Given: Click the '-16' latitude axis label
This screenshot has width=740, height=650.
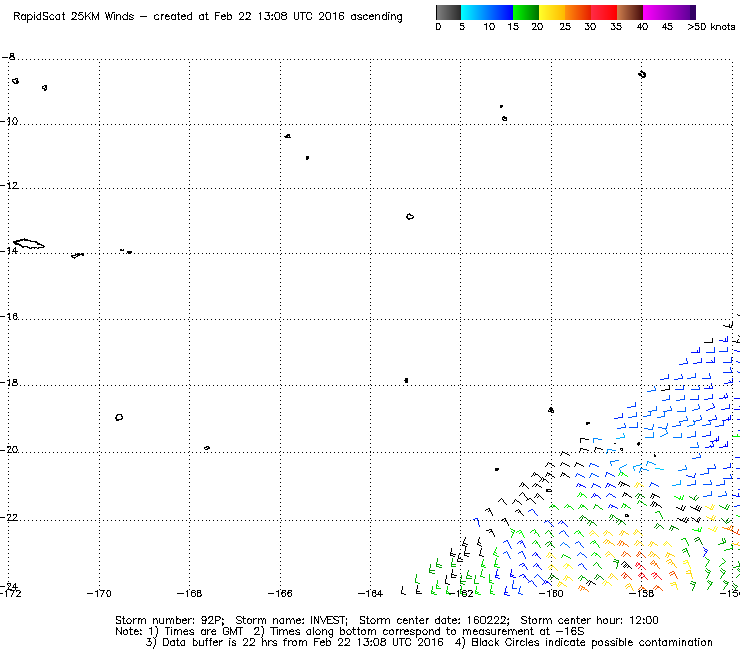Looking at the screenshot, I should (9, 316).
